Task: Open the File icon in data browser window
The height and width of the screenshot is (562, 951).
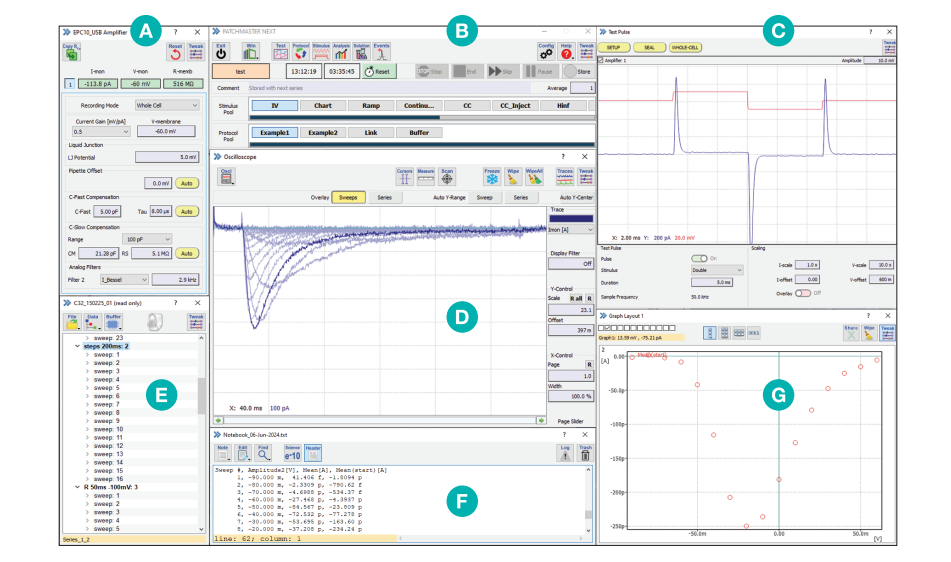Action: point(72,322)
